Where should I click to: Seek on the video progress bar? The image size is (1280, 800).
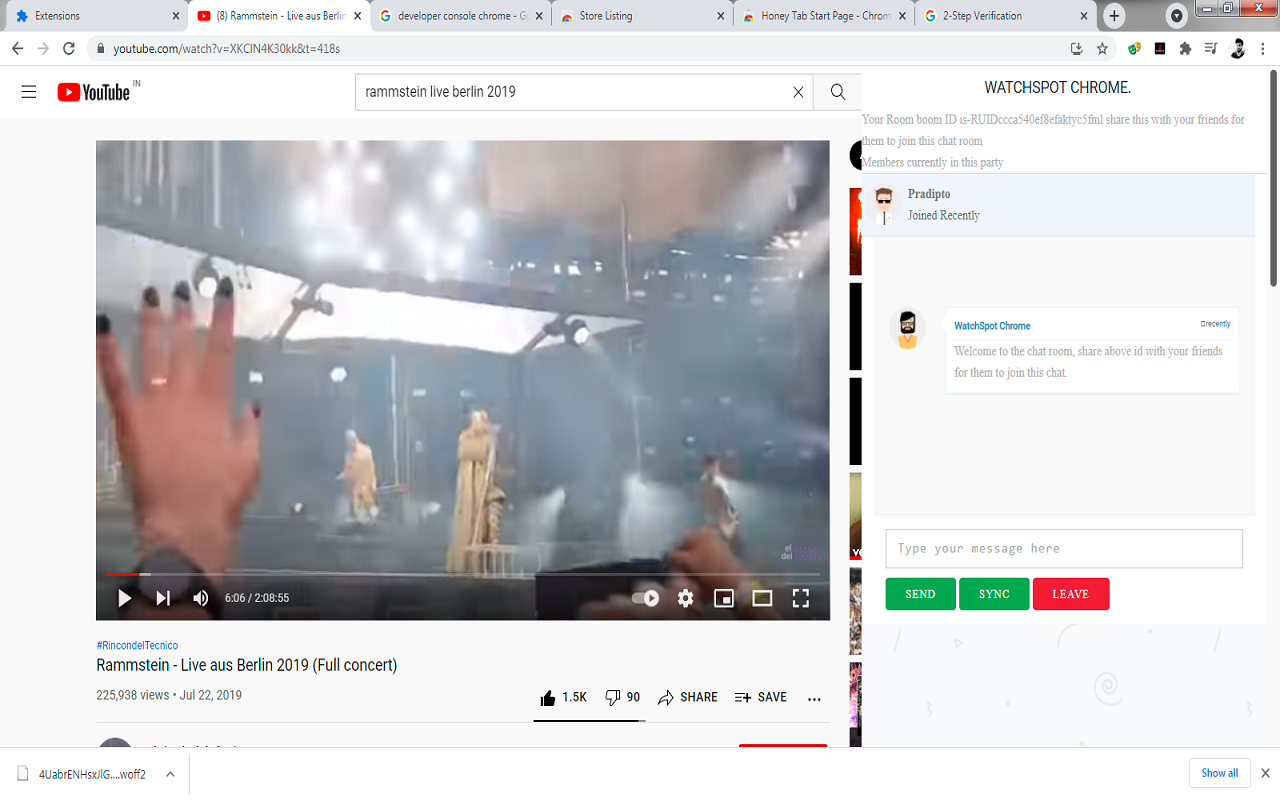point(462,574)
